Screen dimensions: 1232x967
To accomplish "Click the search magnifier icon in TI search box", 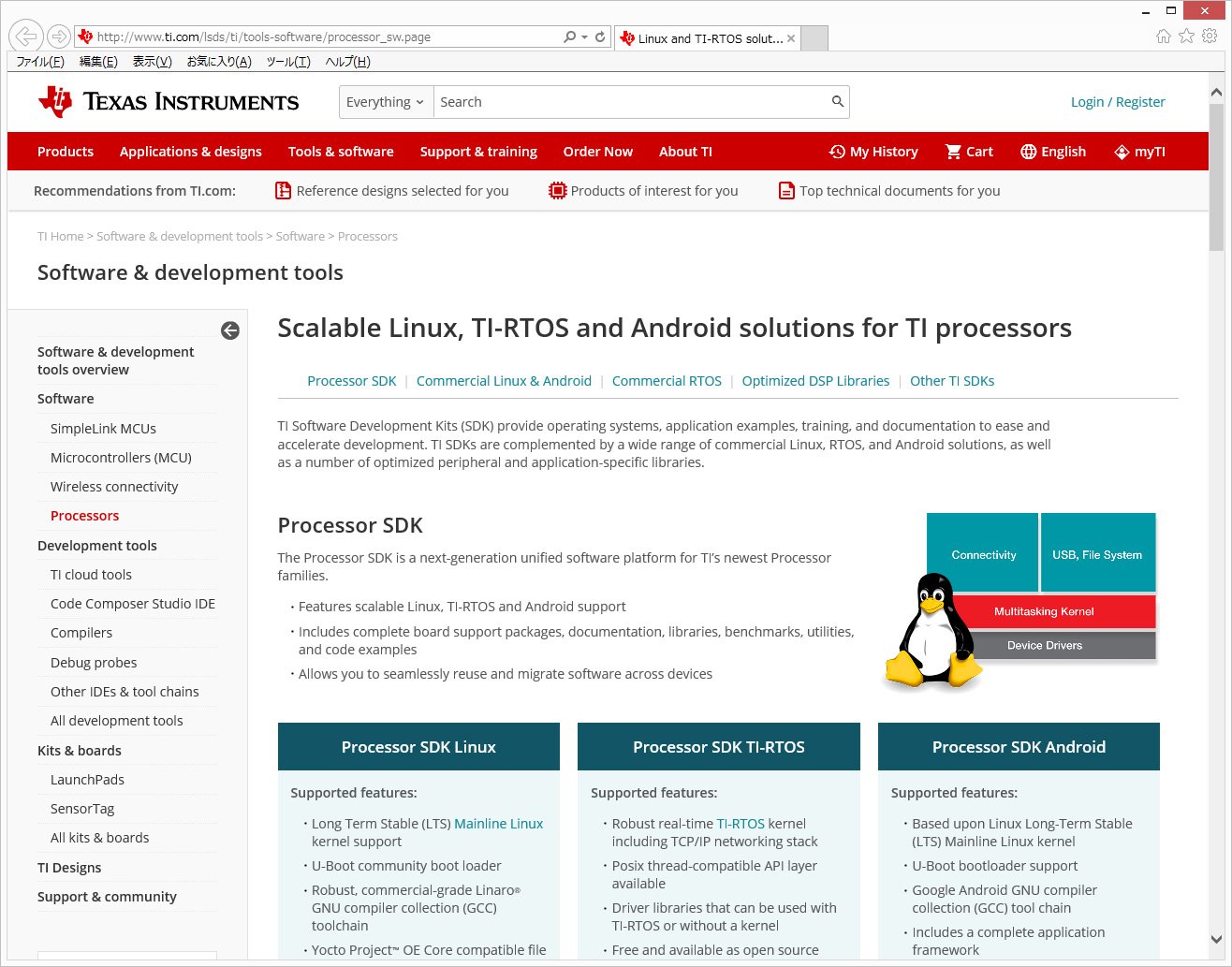I will click(x=838, y=102).
